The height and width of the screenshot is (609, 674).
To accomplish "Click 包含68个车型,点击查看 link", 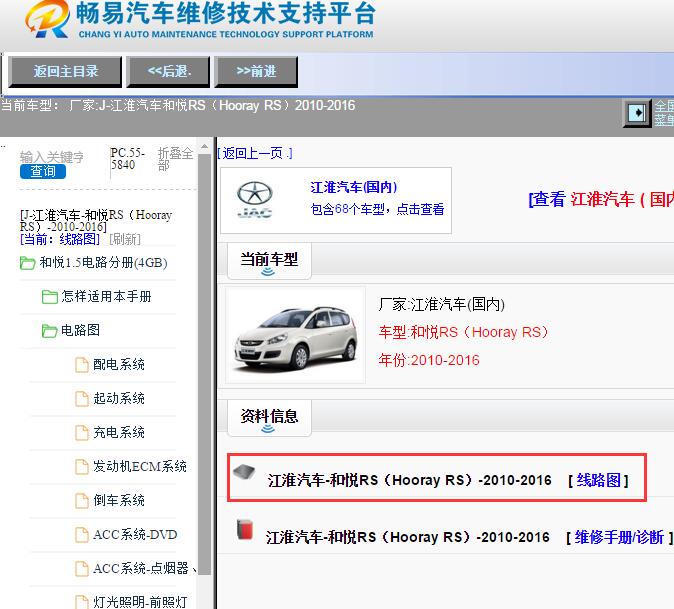I will pyautogui.click(x=377, y=209).
